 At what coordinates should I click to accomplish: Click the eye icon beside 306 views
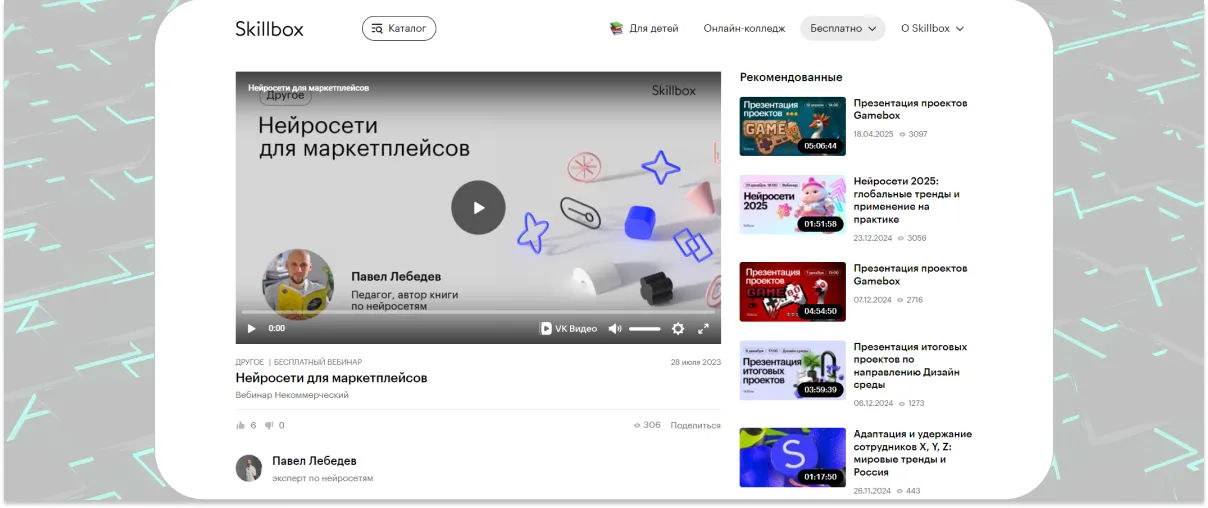tap(637, 425)
